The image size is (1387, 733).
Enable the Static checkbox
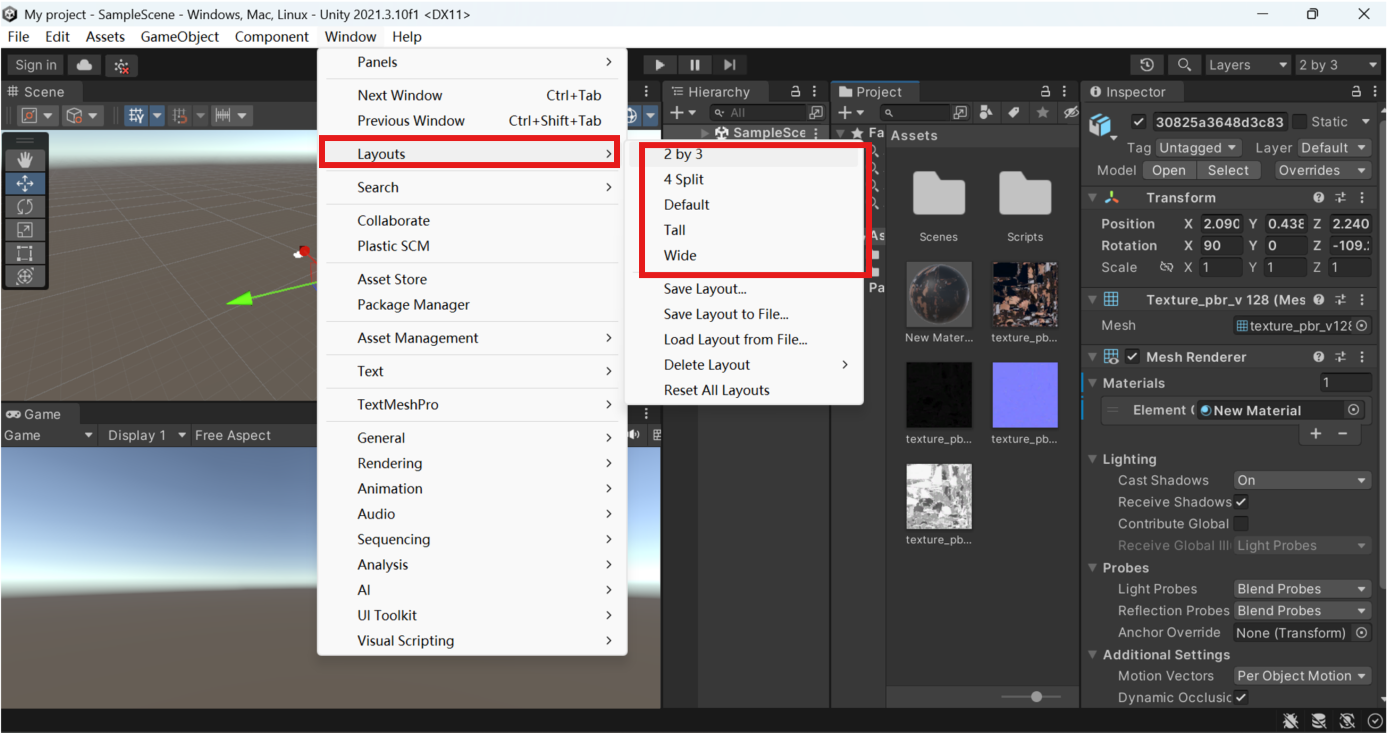pyautogui.click(x=1299, y=122)
